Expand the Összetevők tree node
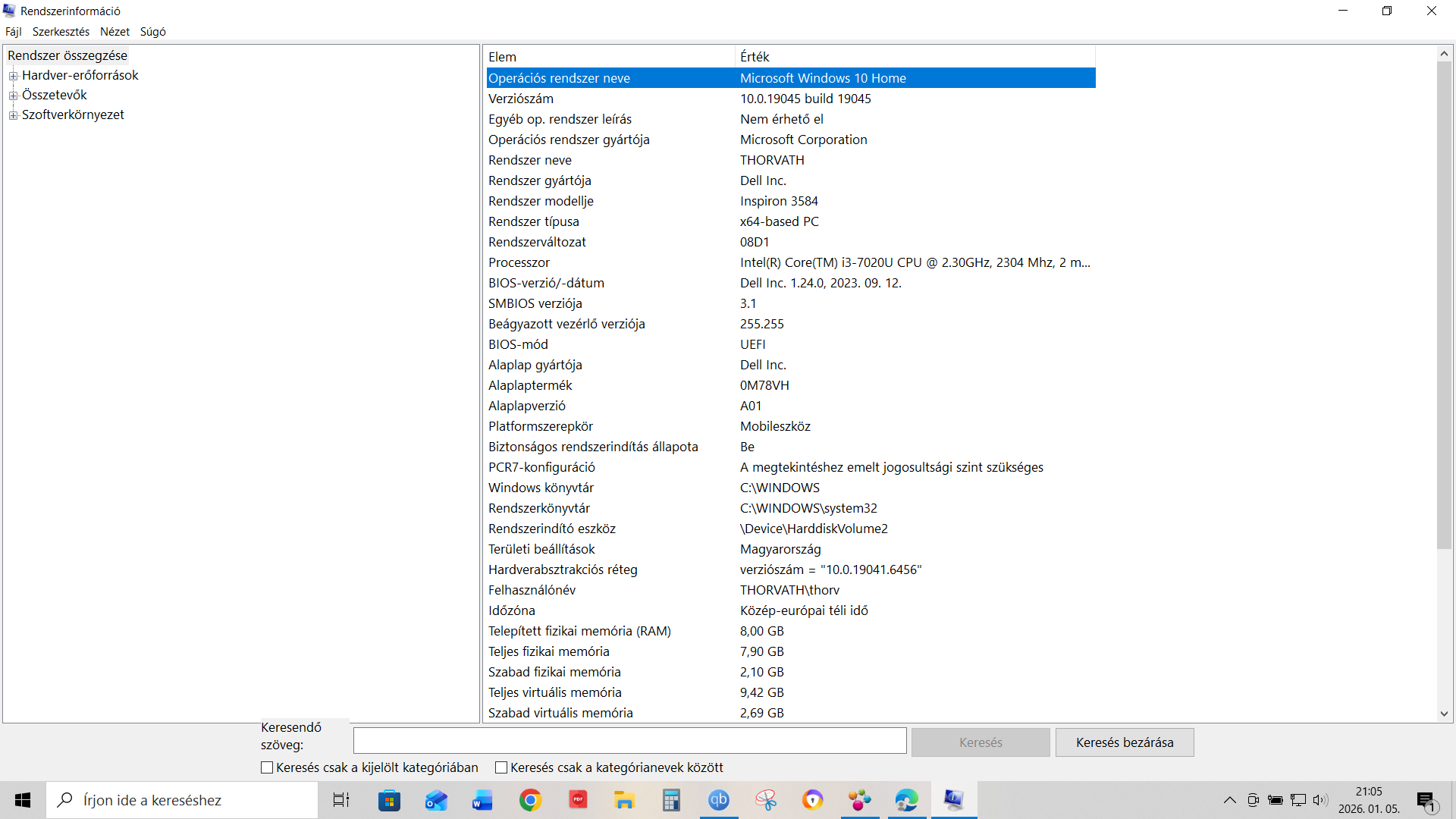The height and width of the screenshot is (819, 1456). tap(13, 96)
